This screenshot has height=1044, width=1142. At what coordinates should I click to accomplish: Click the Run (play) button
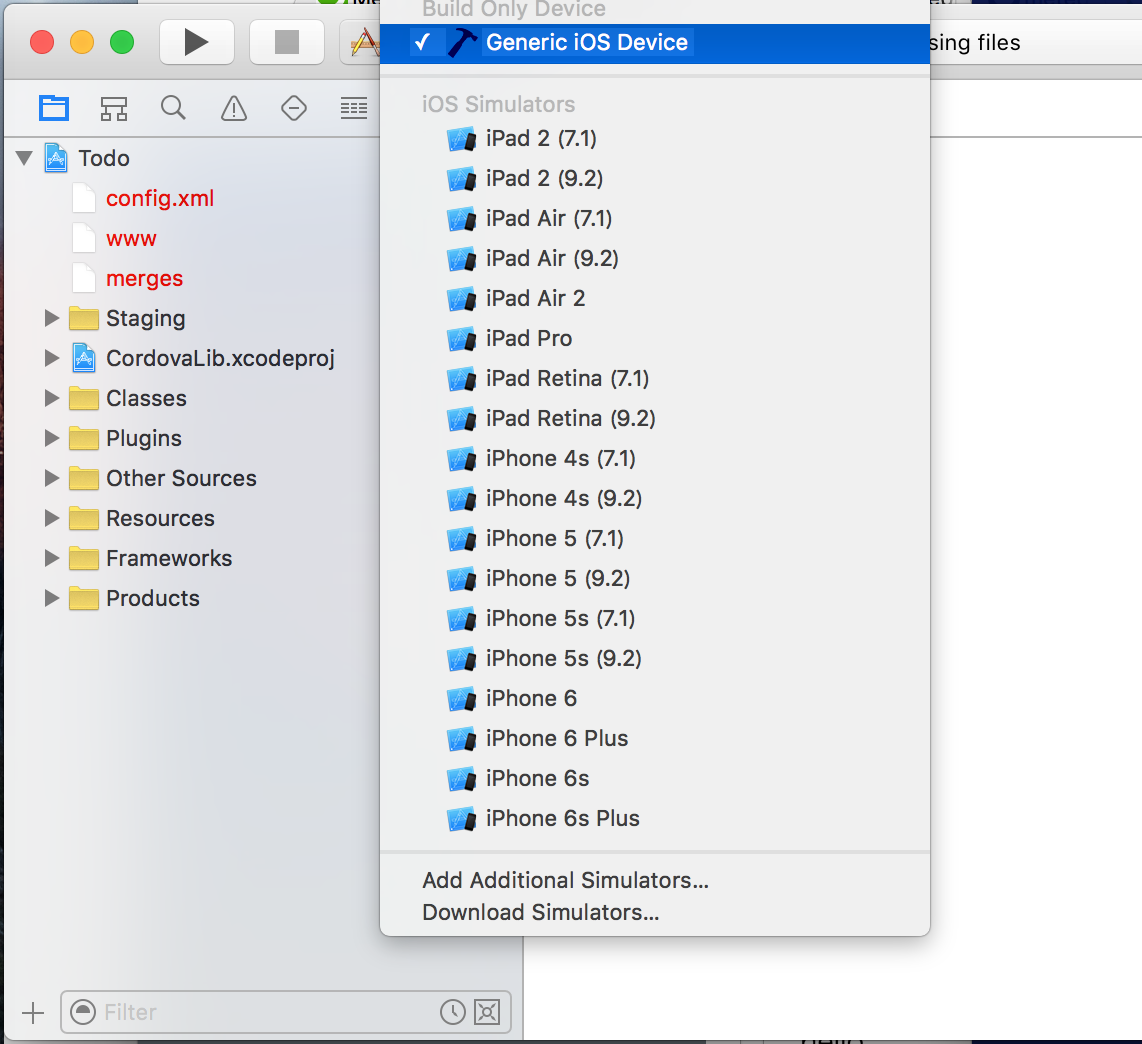197,42
